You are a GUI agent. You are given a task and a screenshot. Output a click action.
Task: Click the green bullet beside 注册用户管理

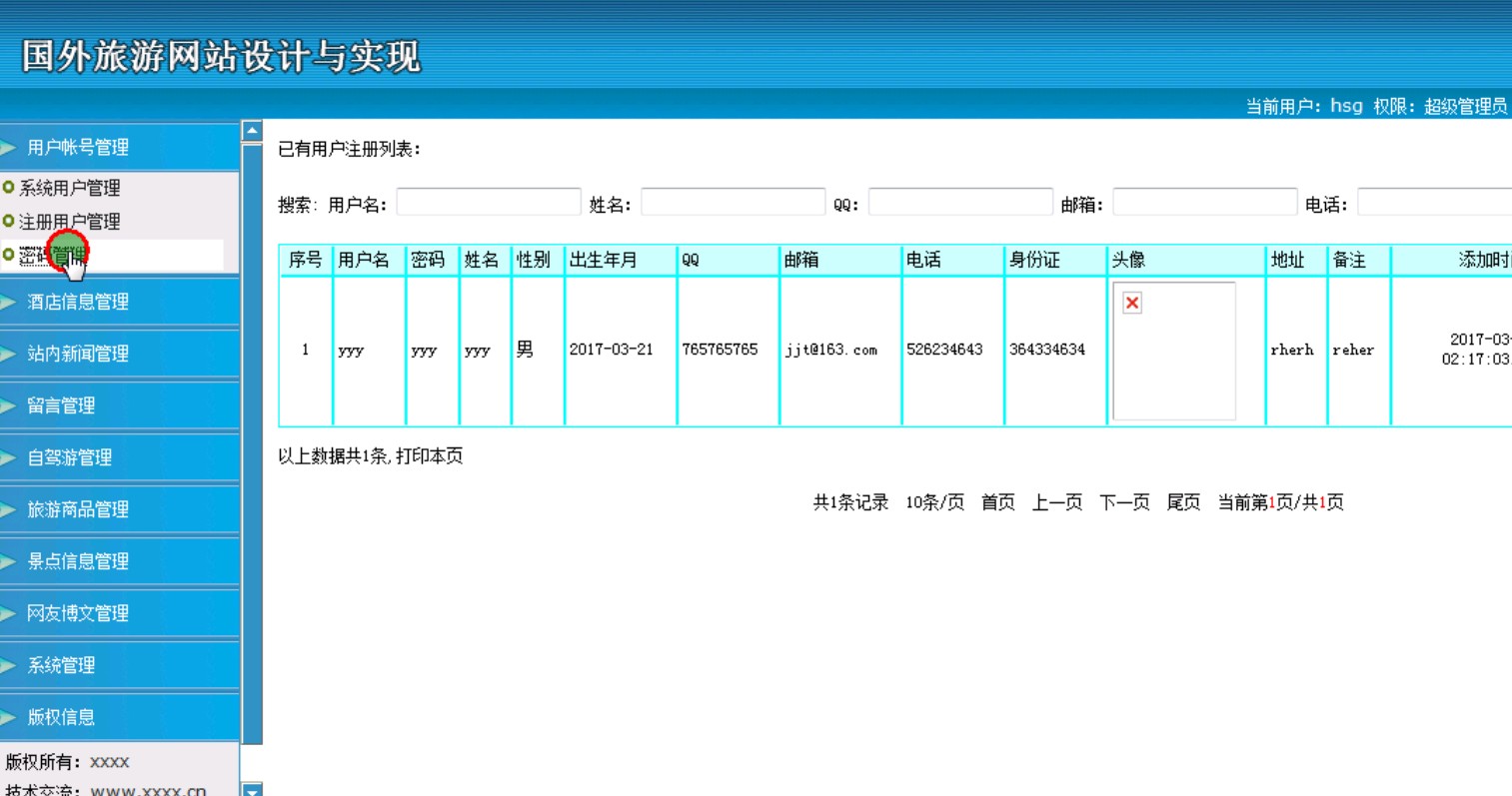tap(9, 222)
